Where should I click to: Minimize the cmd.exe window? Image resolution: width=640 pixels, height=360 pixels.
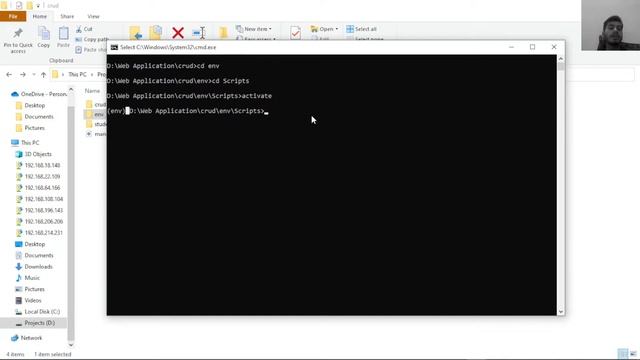coord(511,47)
